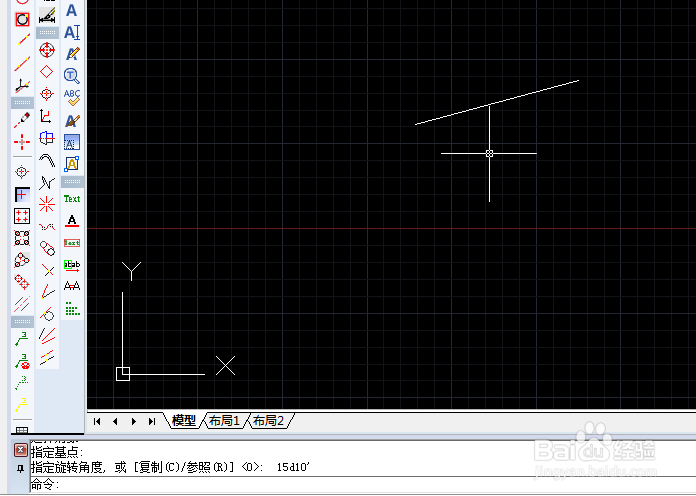
Task: Click the 15d10' rotation angle value
Action: point(293,467)
